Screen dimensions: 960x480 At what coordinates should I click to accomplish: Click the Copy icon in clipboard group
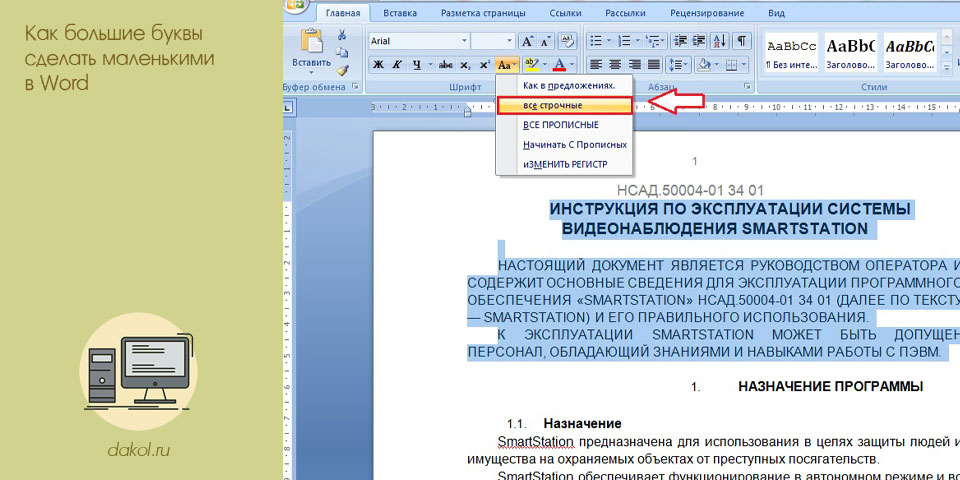tap(342, 52)
